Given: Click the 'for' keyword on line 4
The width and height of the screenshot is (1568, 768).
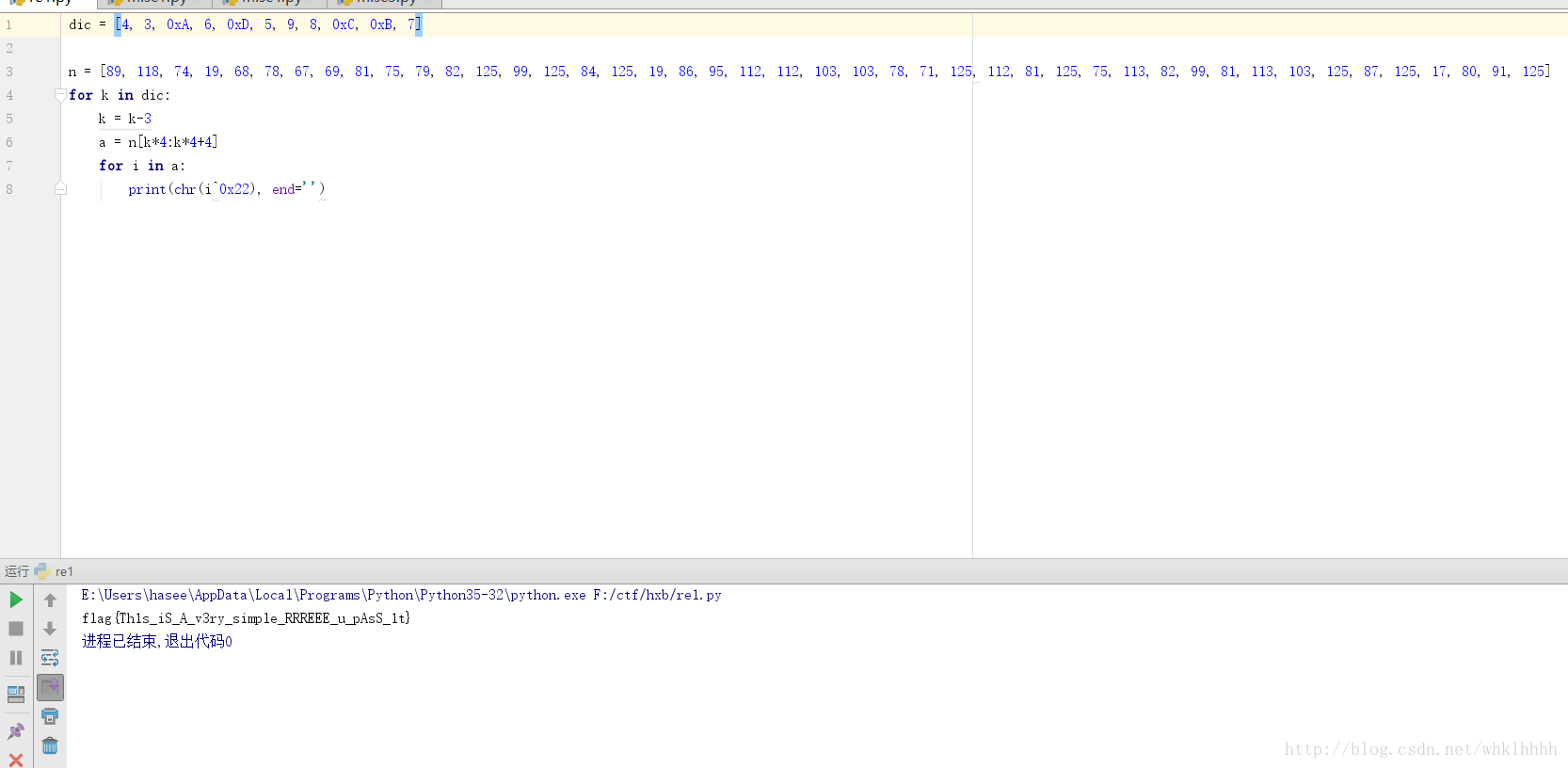Looking at the screenshot, I should click(x=81, y=95).
